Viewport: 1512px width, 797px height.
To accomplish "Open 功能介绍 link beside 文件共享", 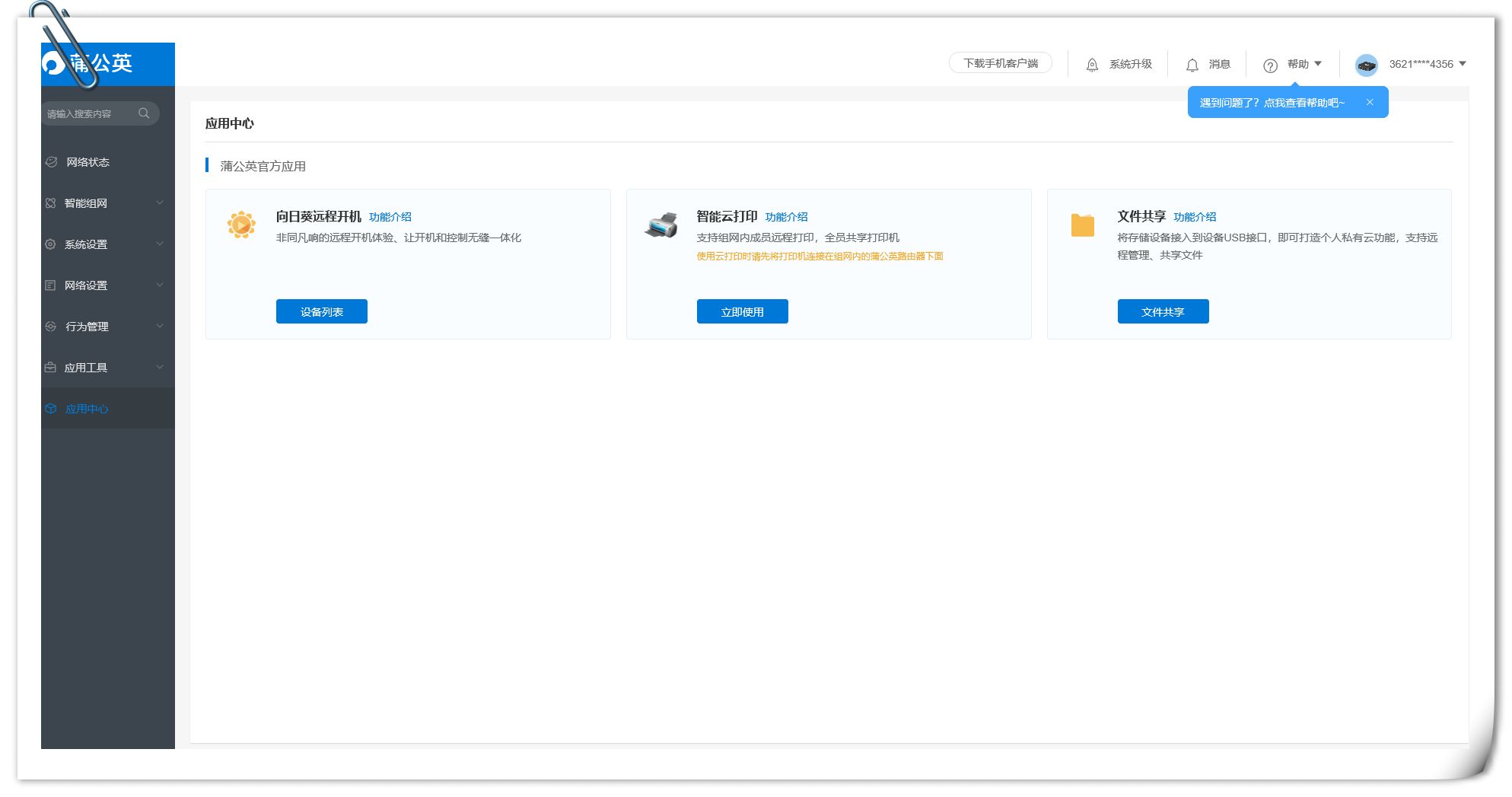I will (x=1195, y=217).
